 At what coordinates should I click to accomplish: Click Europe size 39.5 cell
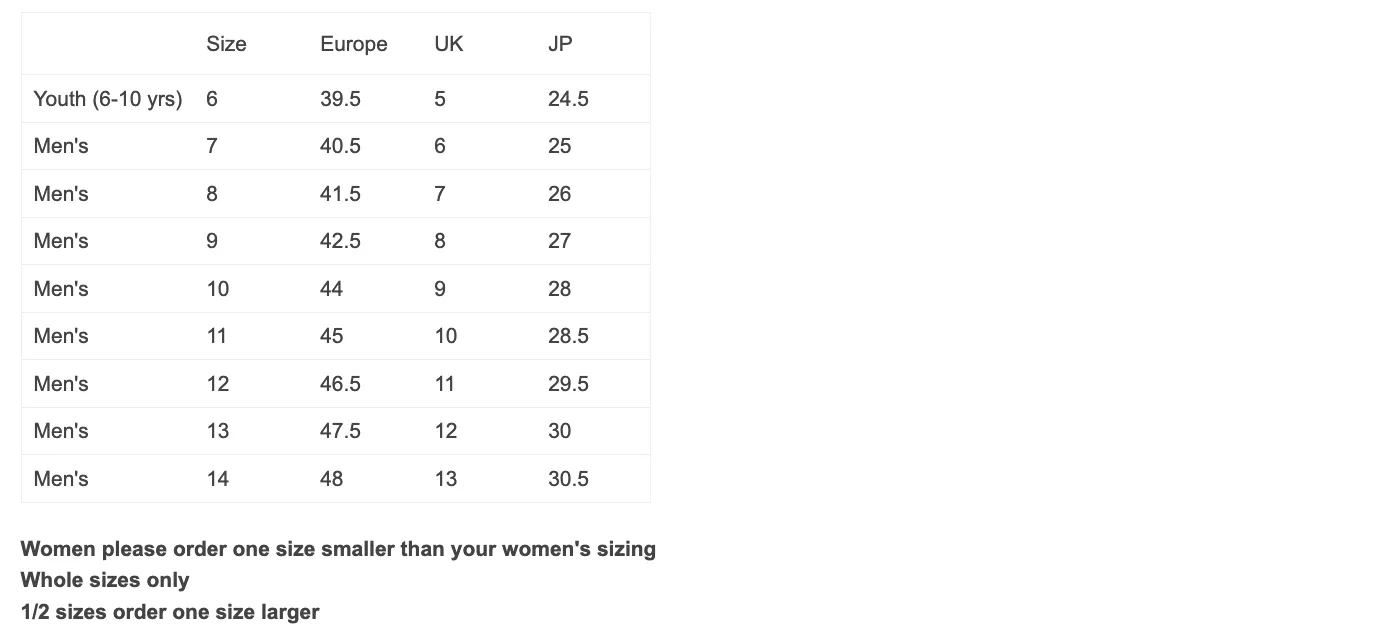(340, 99)
